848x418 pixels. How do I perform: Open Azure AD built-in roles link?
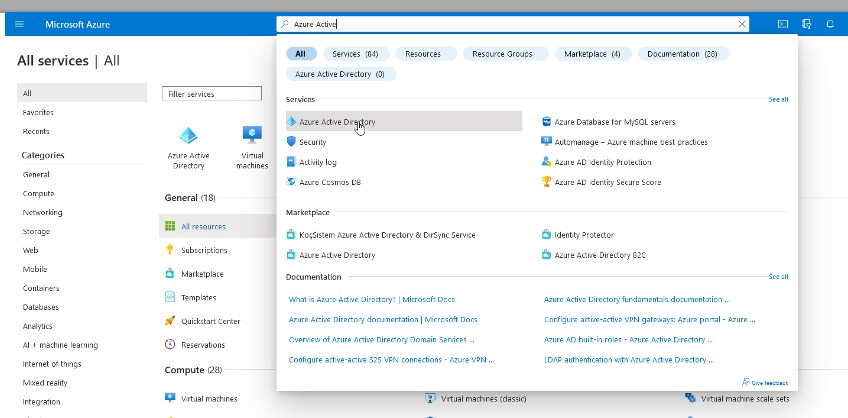pyautogui.click(x=628, y=340)
